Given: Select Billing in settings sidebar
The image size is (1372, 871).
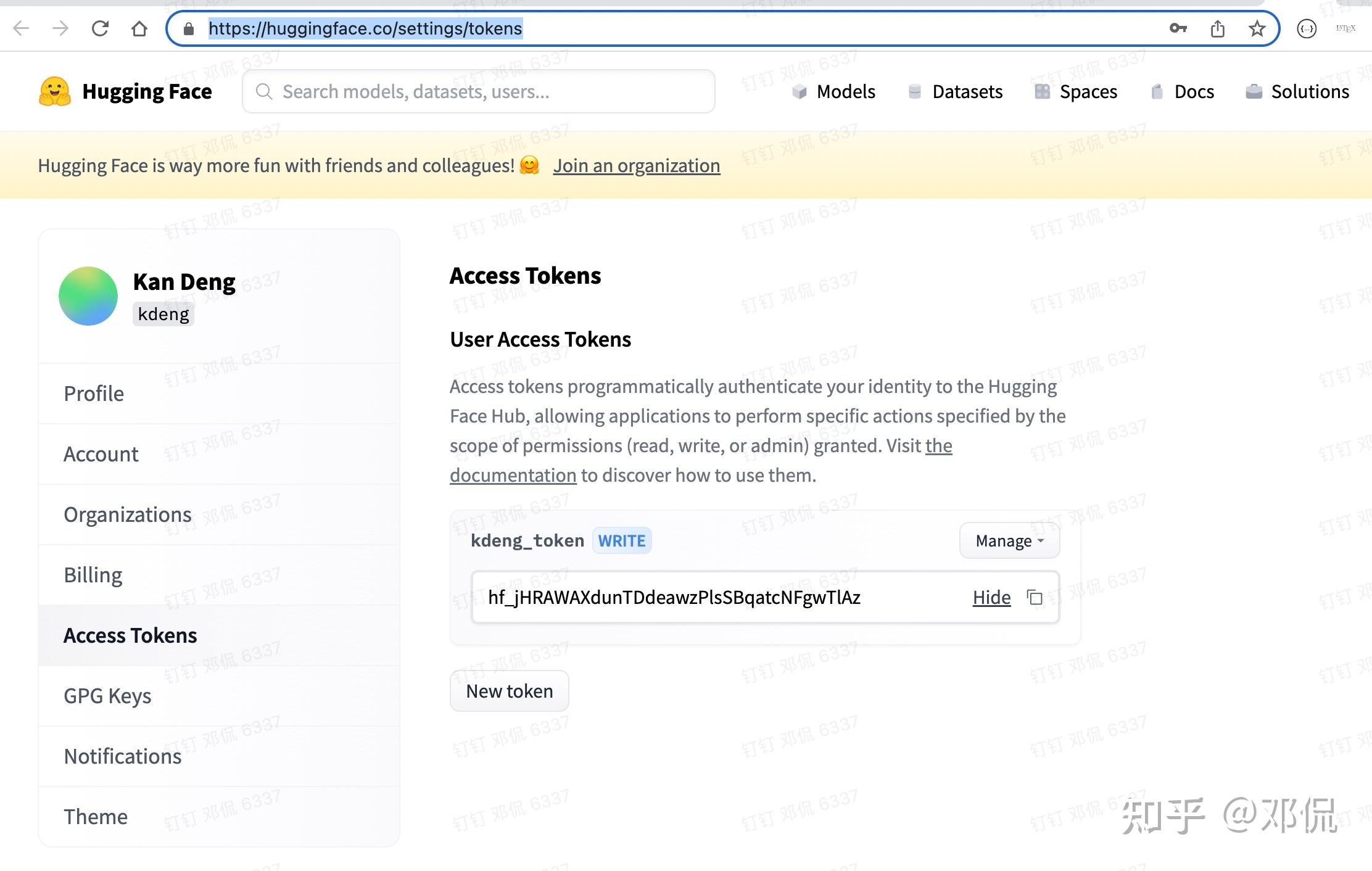Looking at the screenshot, I should click(x=93, y=575).
